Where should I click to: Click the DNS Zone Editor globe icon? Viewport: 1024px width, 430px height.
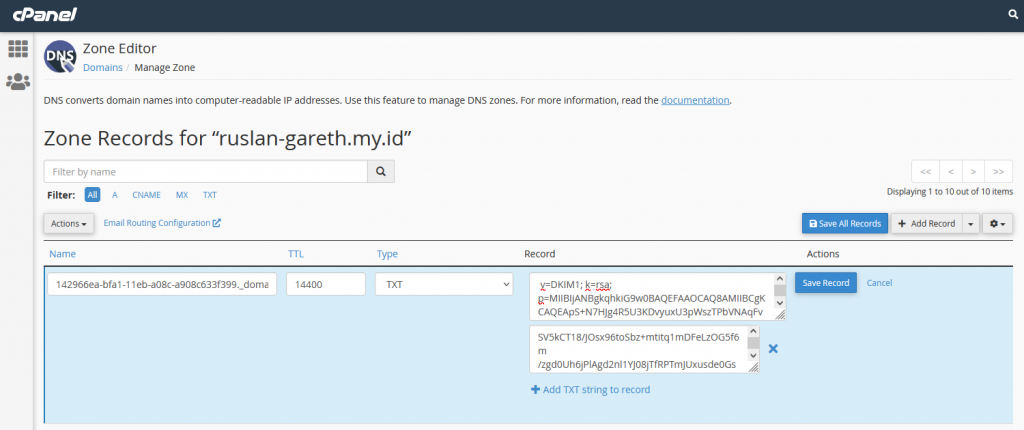(60, 57)
